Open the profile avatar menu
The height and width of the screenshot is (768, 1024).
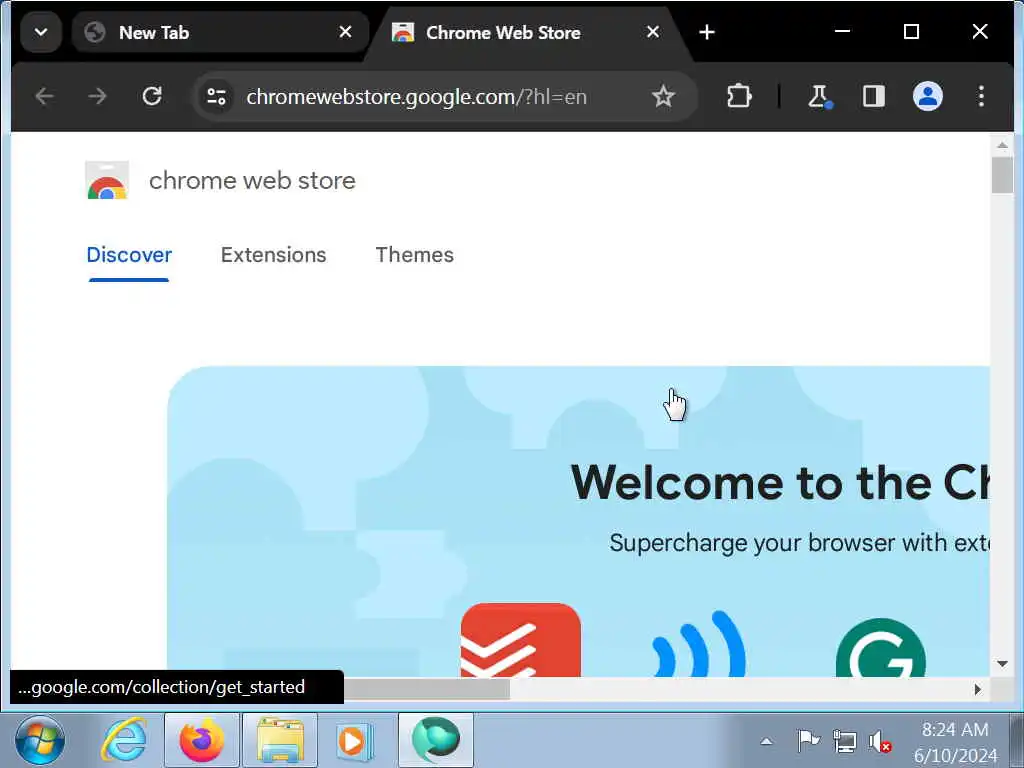coord(927,97)
